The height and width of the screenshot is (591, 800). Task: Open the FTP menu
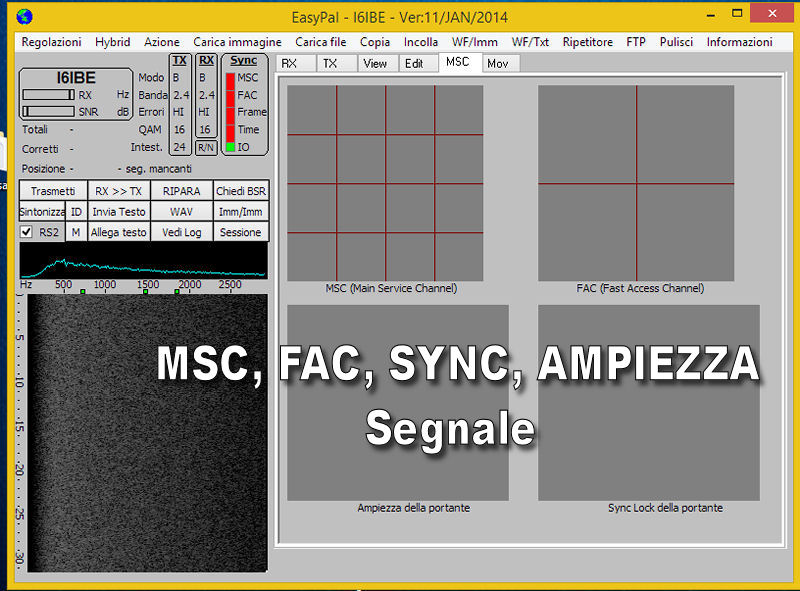(636, 42)
